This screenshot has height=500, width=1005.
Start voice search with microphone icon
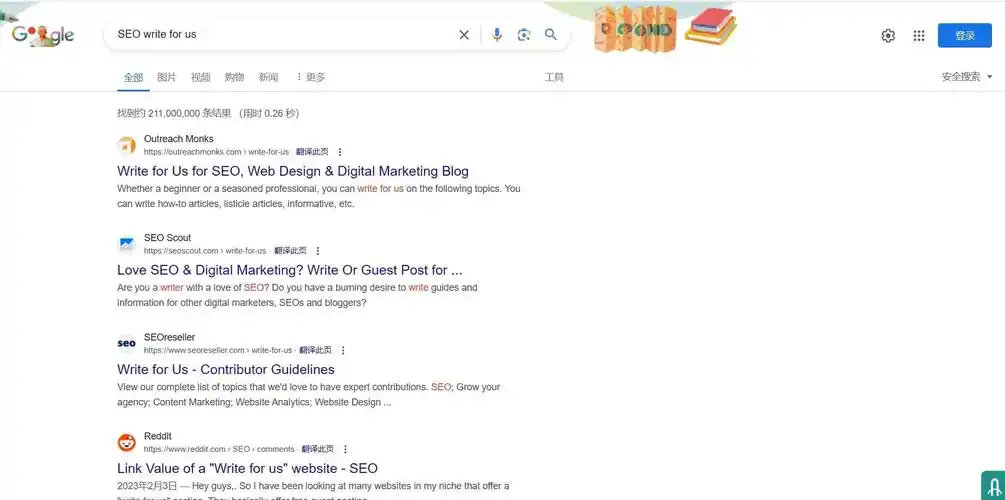497,35
